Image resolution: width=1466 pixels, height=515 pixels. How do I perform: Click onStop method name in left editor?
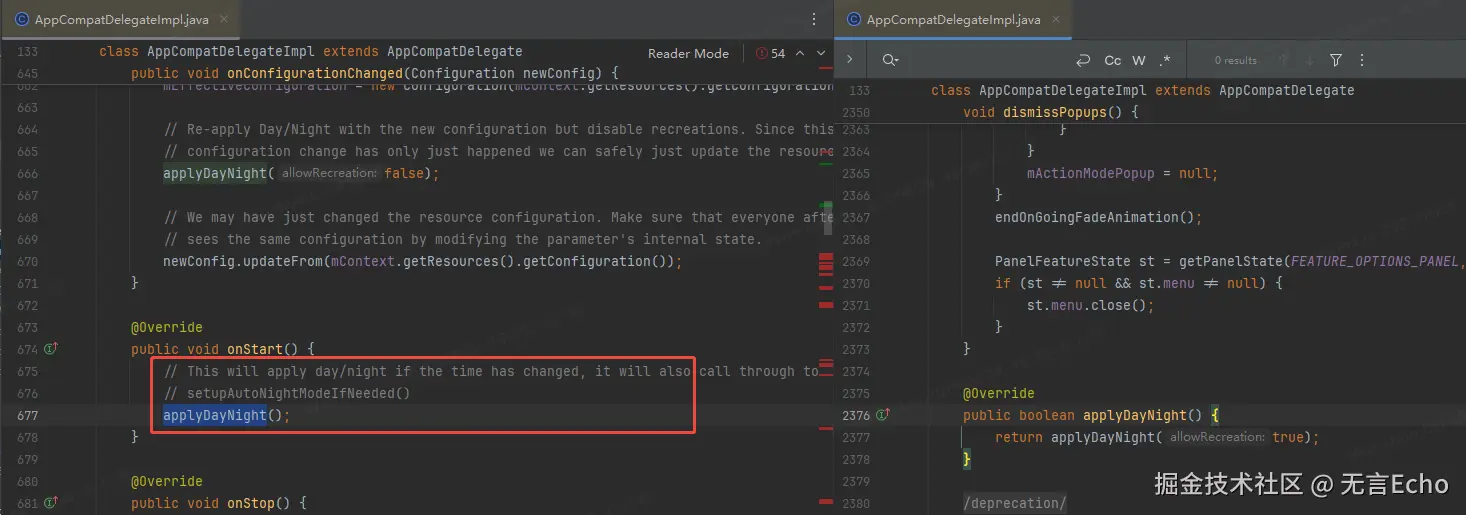click(251, 503)
